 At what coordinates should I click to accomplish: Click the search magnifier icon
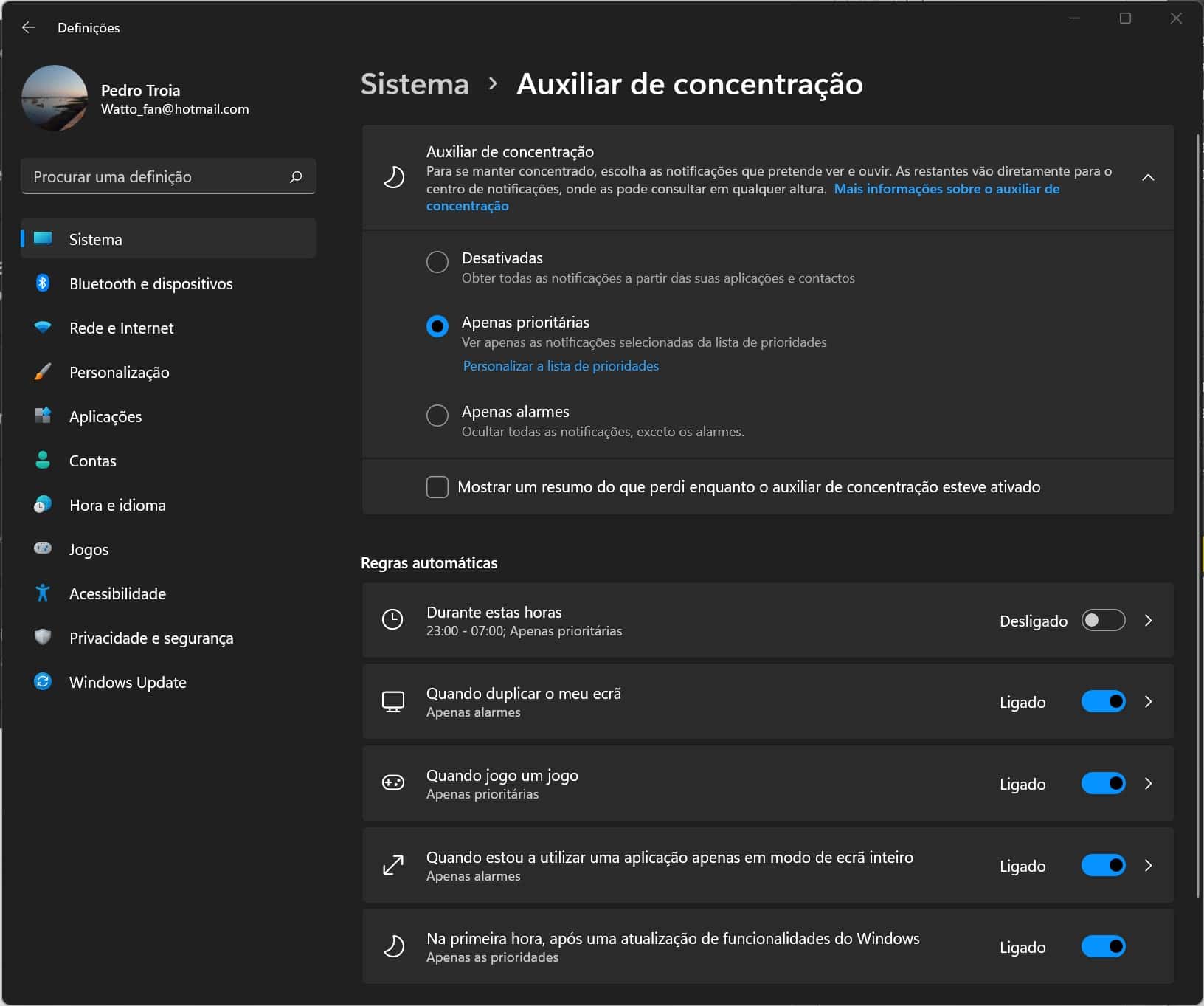296,177
